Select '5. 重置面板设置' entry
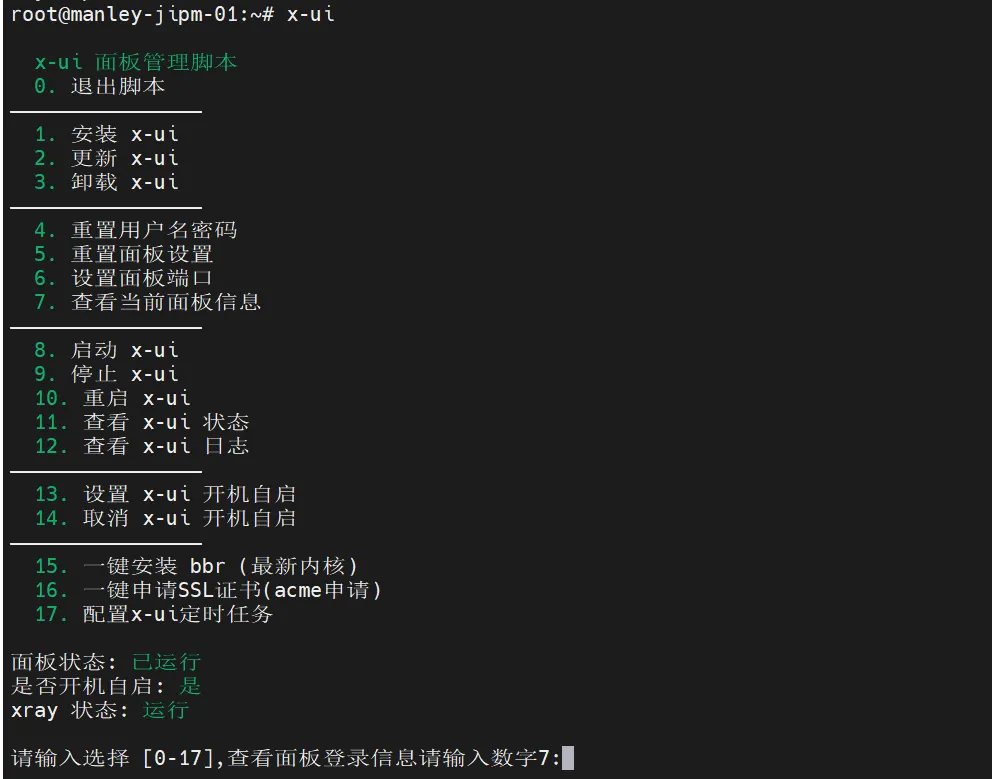Screen dimensions: 992x779 click(x=123, y=254)
